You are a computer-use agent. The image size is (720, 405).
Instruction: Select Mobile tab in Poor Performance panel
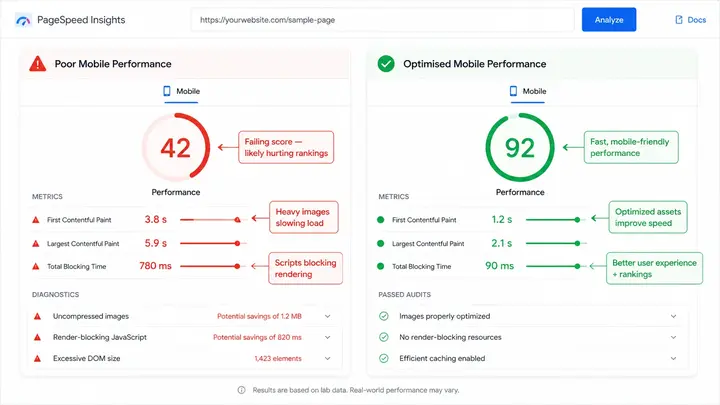[x=181, y=92]
